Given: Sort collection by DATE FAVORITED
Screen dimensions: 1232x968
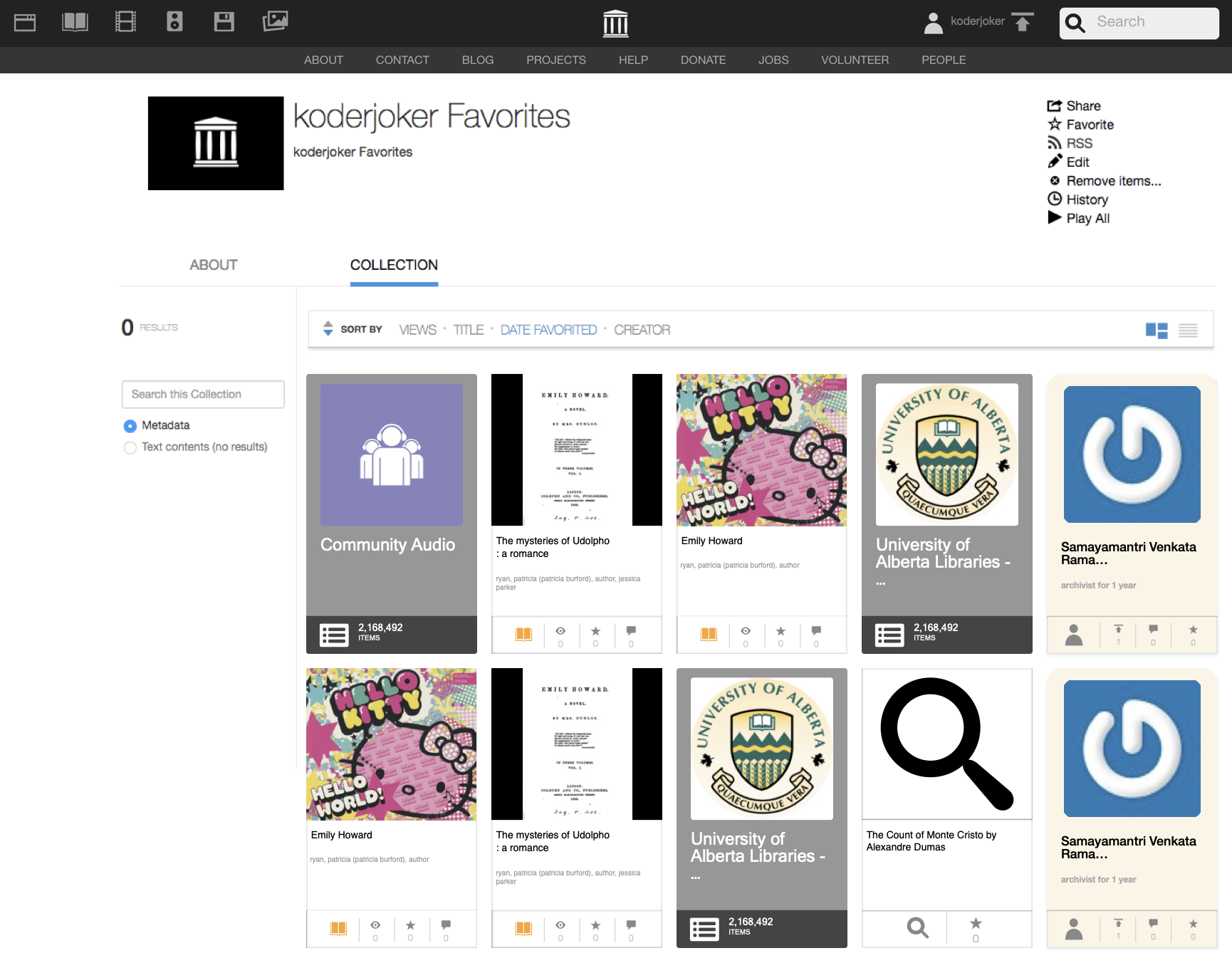Looking at the screenshot, I should tap(548, 330).
